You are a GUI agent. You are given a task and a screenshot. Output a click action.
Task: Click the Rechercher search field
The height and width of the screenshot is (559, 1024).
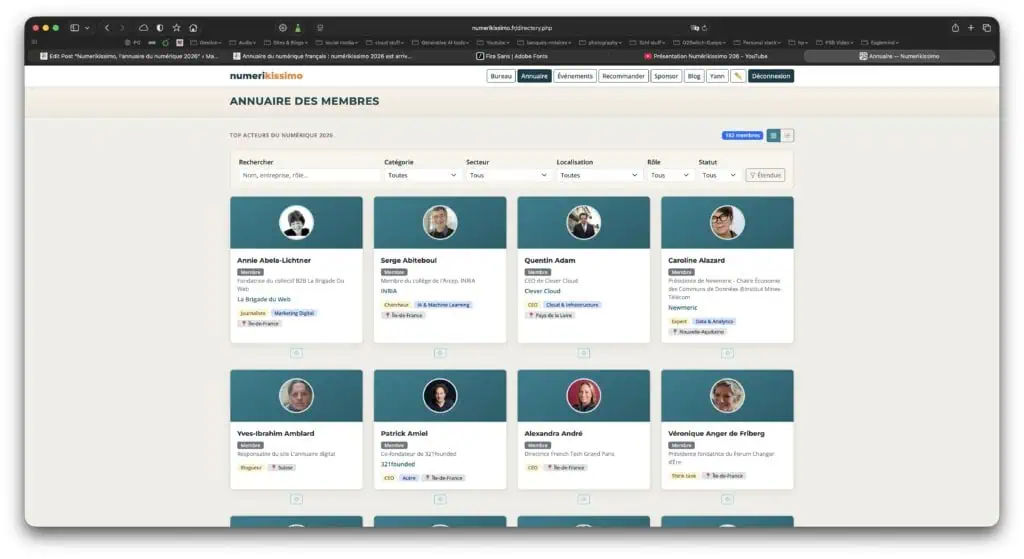pos(308,175)
